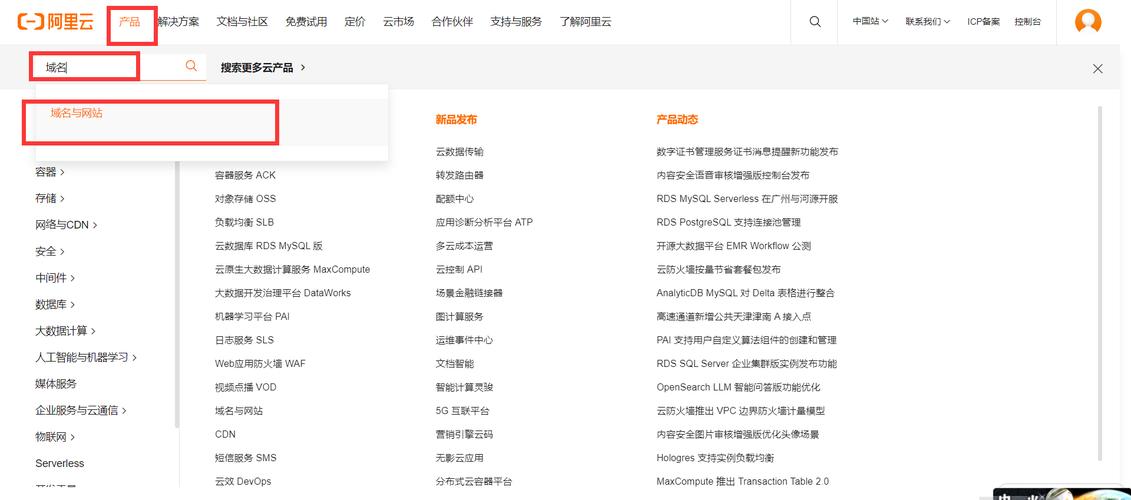Expand the 安全 category
The width and height of the screenshot is (1131, 500).
click(50, 251)
